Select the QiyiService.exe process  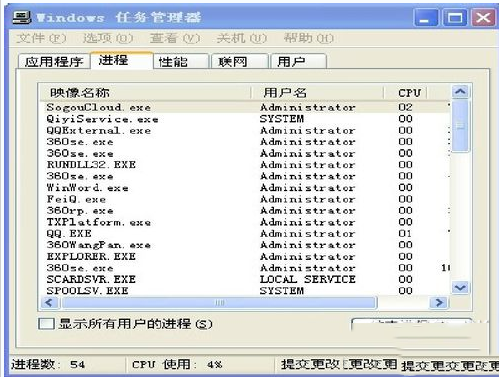[245, 119]
